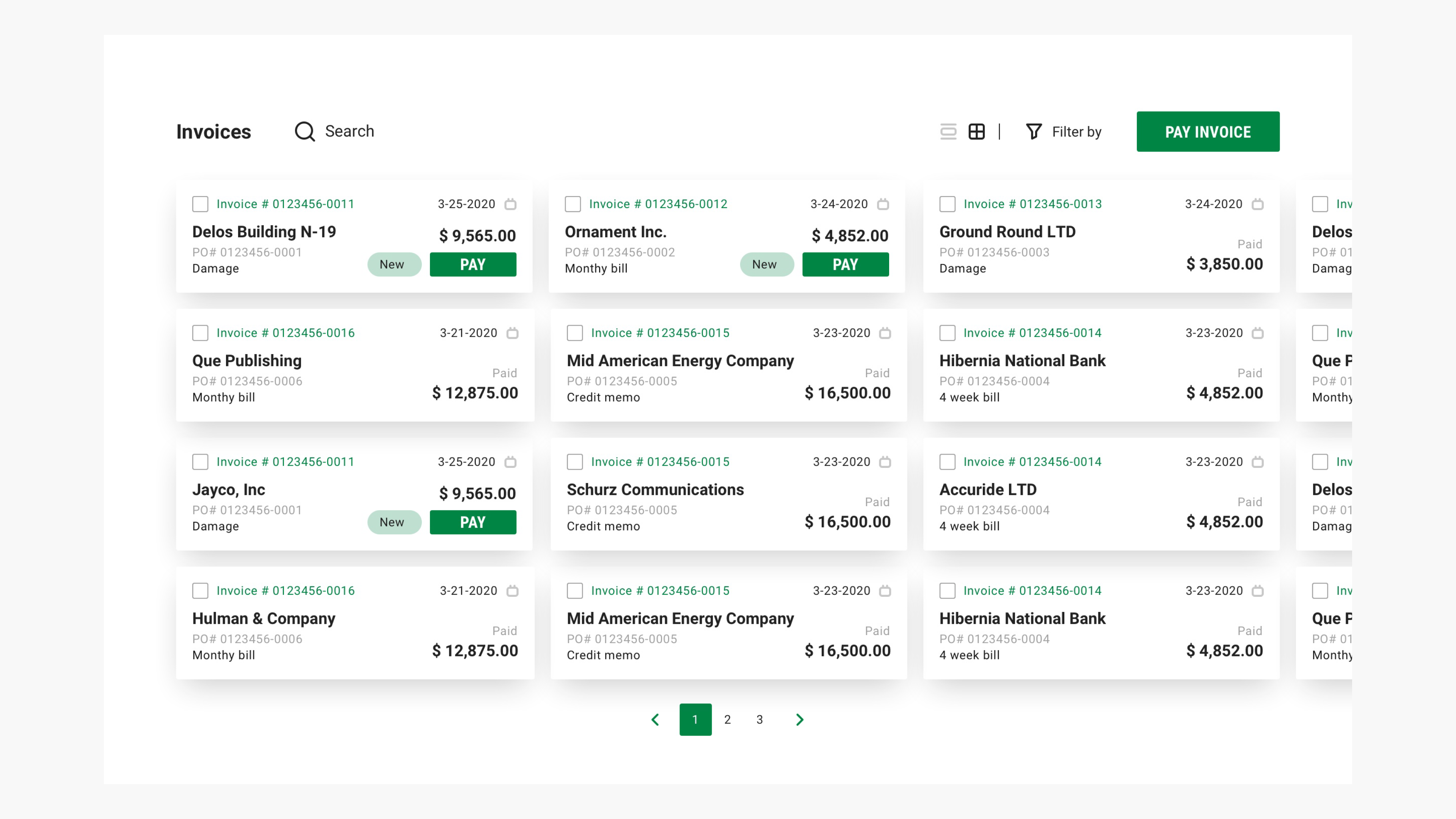Select the Hibernia National Bank checkbox in second row
The width and height of the screenshot is (1456, 819).
947,333
